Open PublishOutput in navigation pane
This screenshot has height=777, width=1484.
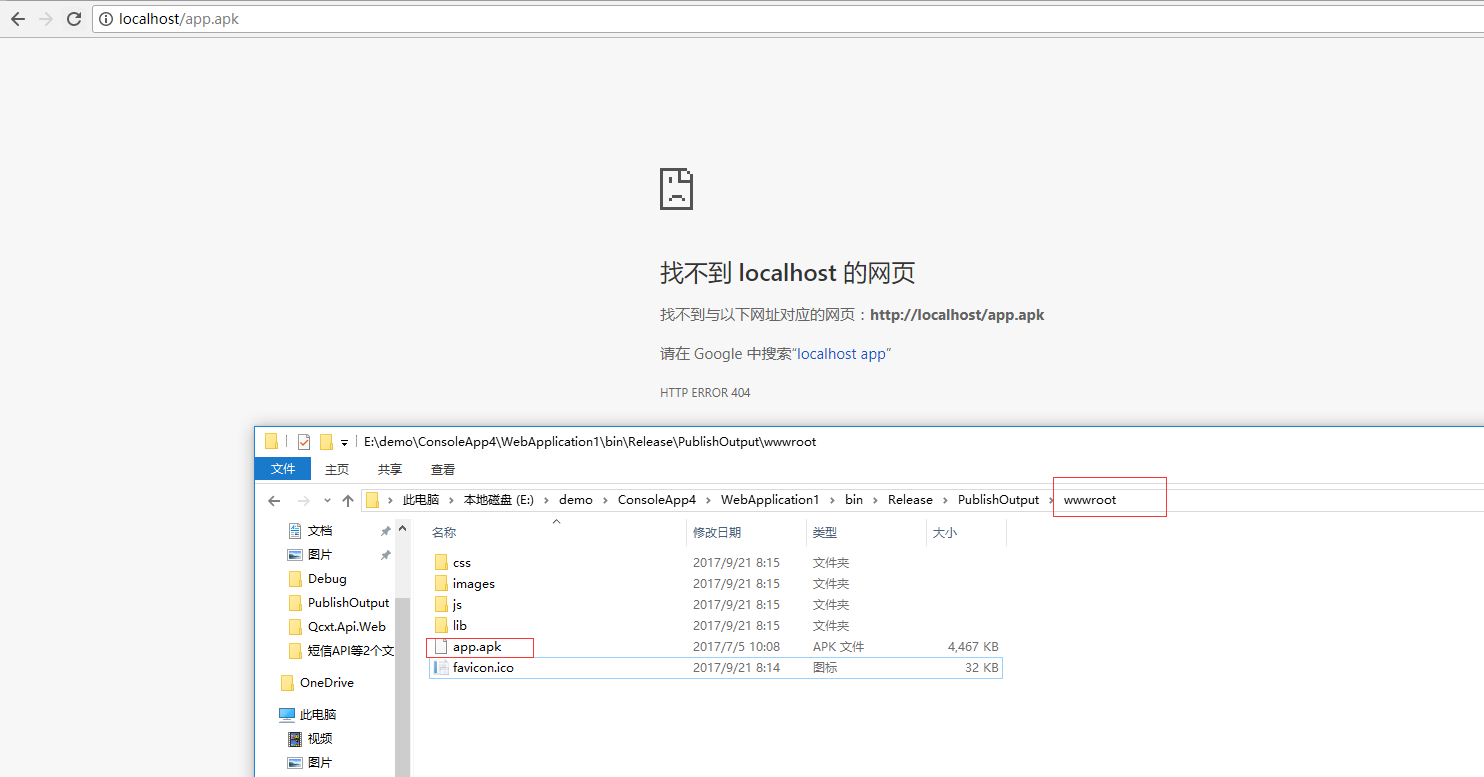tap(348, 603)
